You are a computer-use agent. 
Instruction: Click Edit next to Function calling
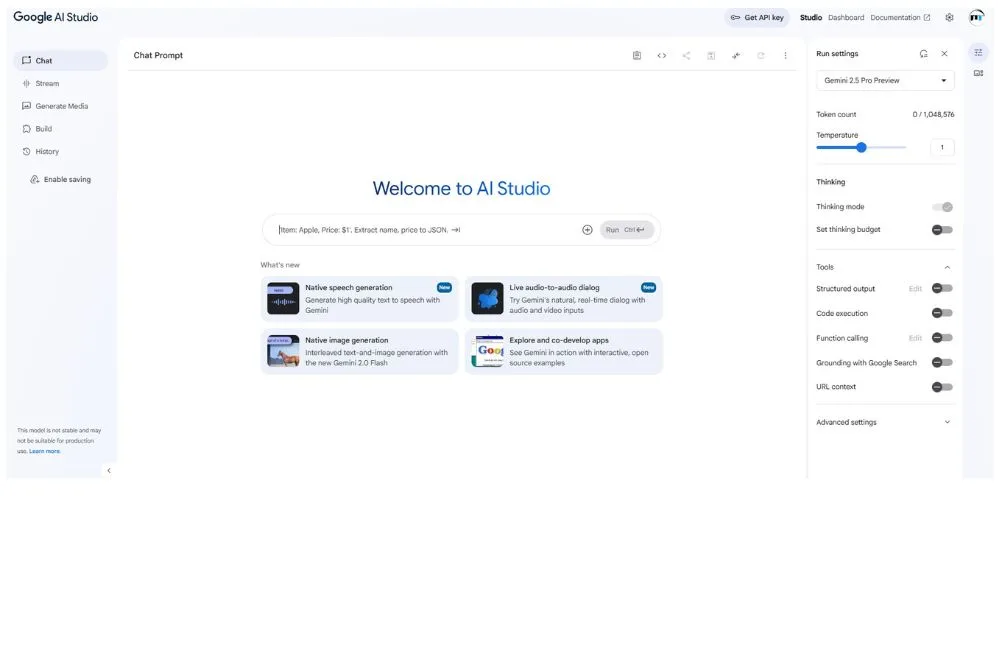pos(915,338)
